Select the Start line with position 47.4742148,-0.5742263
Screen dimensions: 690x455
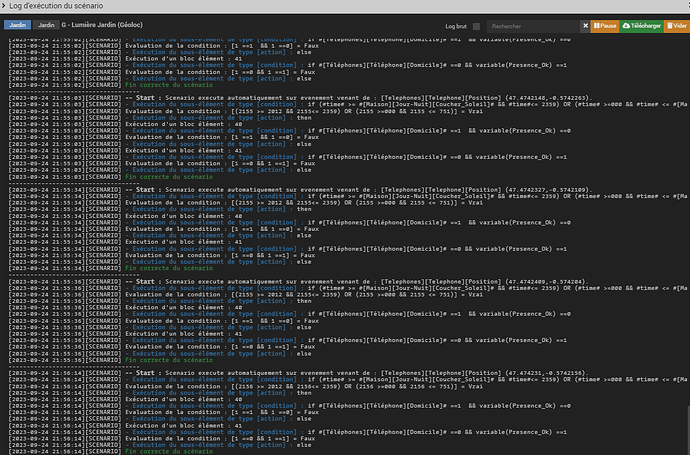click(x=301, y=98)
